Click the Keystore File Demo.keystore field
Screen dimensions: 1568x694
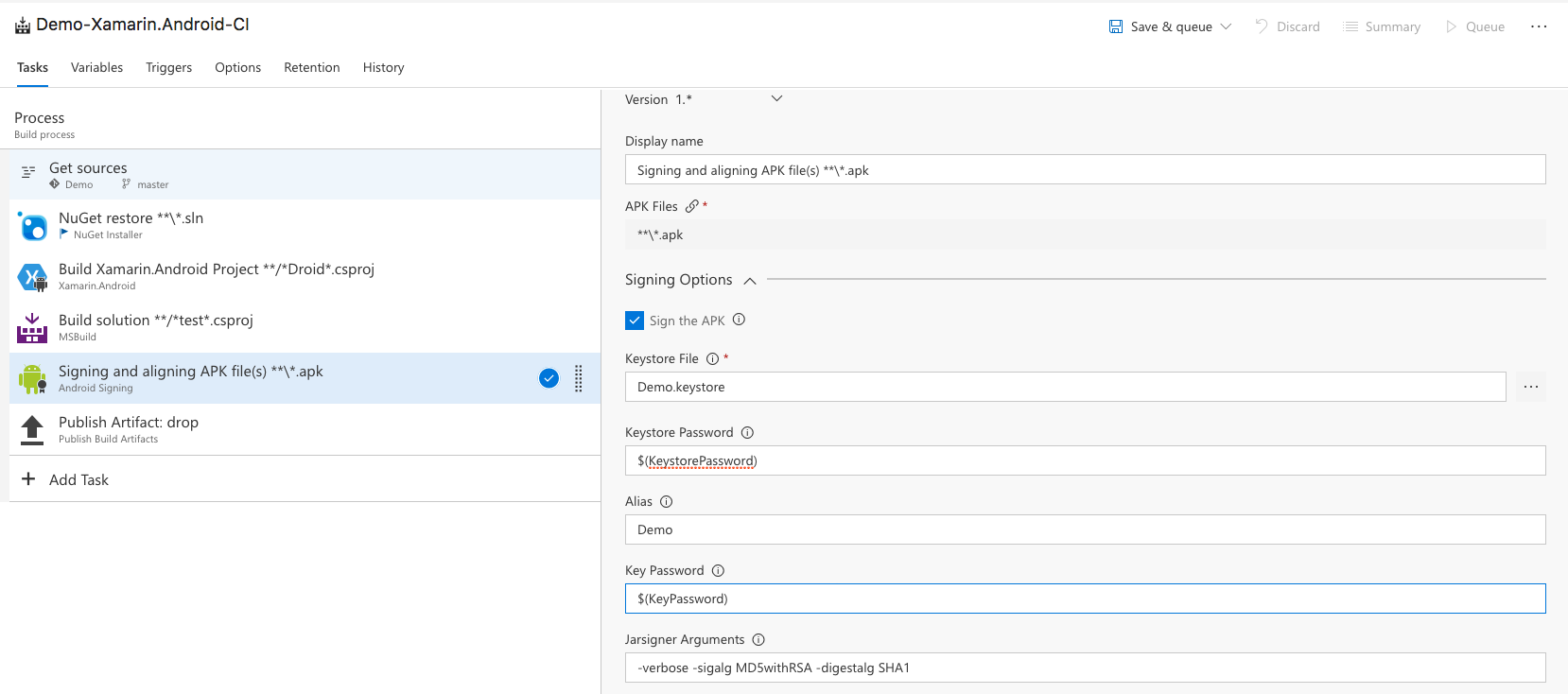(1065, 387)
